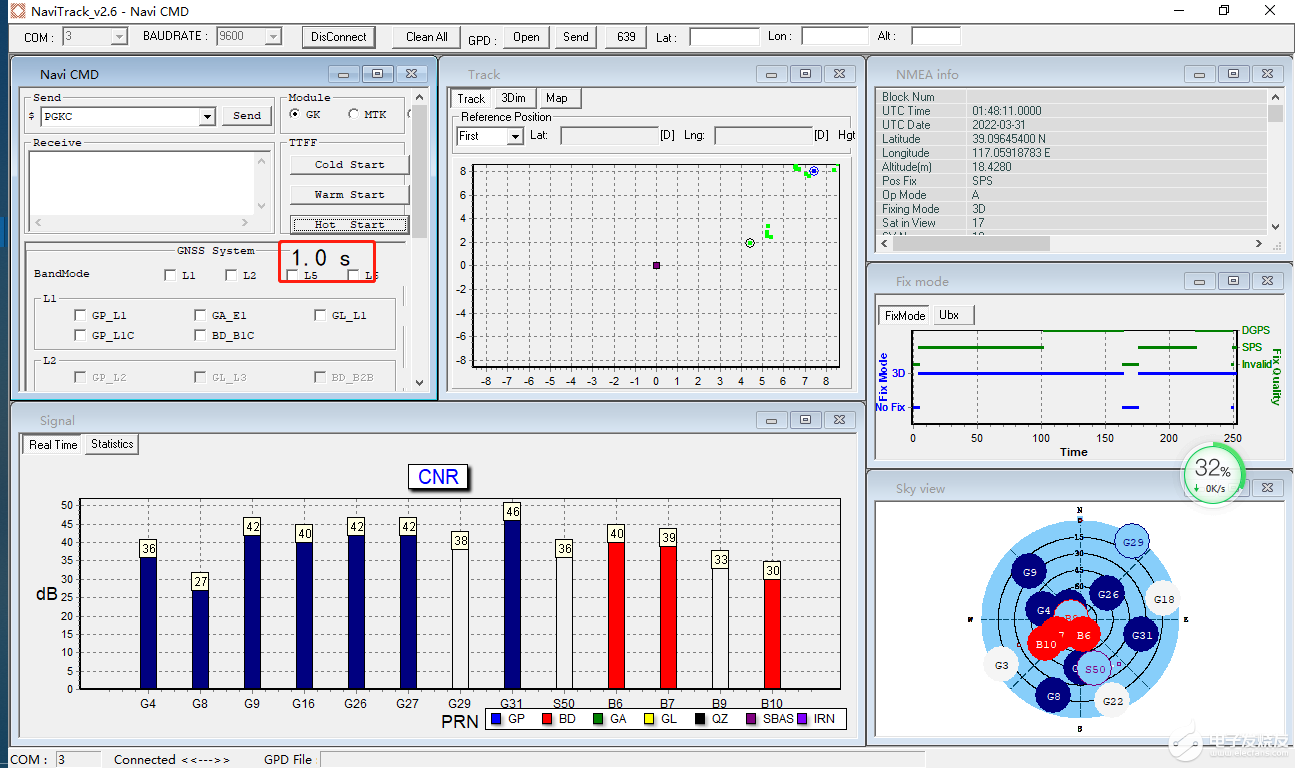Open the COM port dropdown in toolbar
The width and height of the screenshot is (1295, 768).
(x=119, y=37)
